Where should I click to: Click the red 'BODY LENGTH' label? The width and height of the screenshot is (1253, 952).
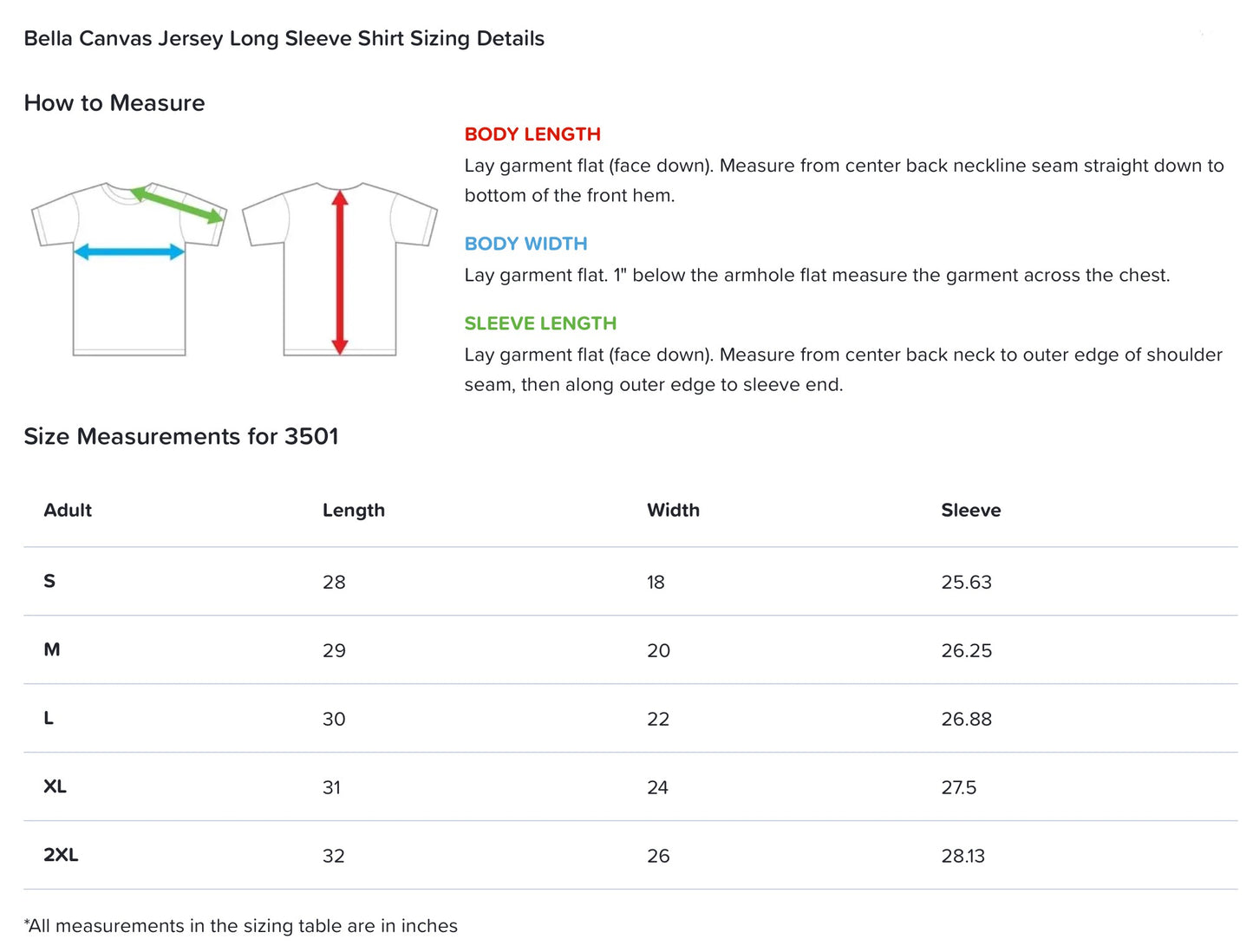tap(532, 134)
